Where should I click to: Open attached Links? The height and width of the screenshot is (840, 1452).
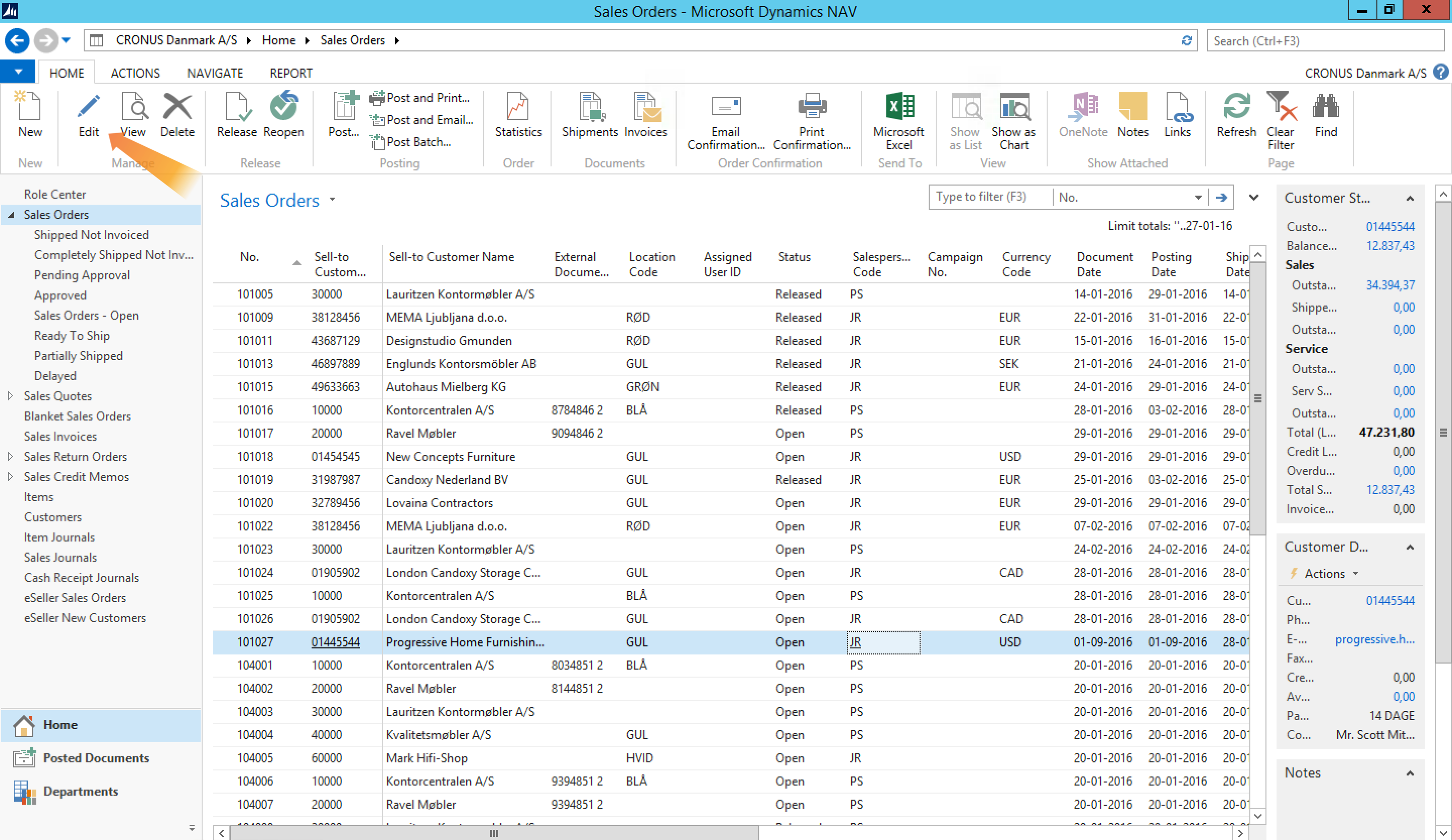pos(1177,114)
